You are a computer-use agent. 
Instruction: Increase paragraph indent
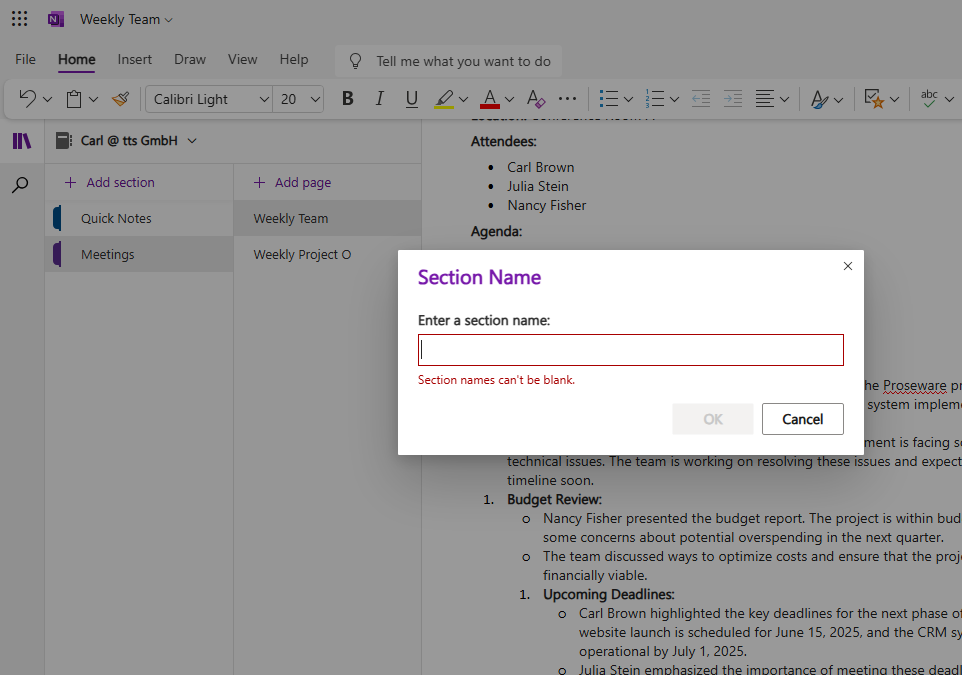tap(733, 99)
